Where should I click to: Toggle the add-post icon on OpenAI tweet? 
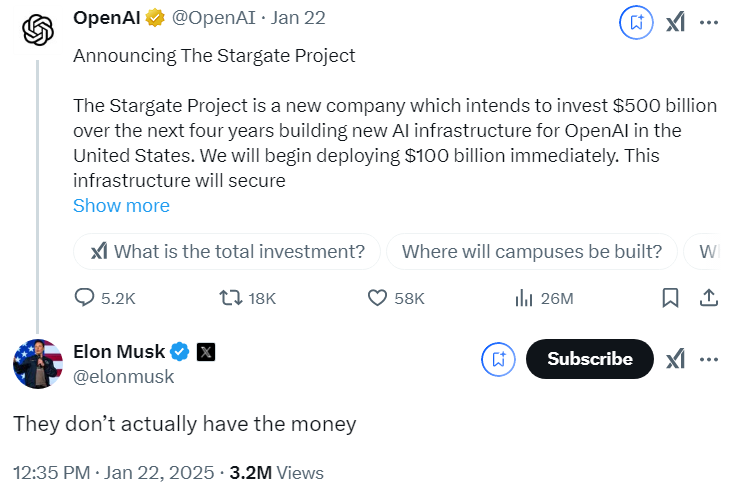tap(636, 22)
